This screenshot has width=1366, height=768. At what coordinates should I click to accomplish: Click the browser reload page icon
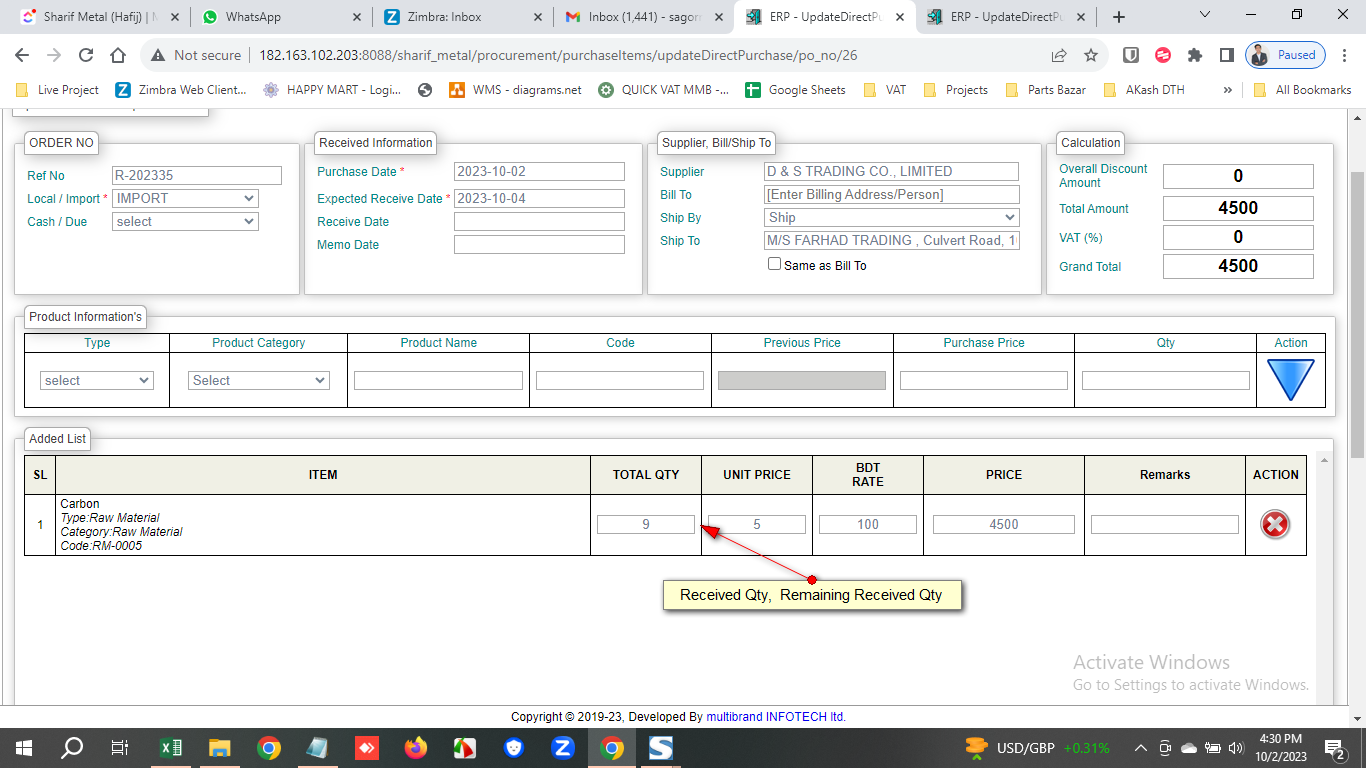(x=86, y=56)
